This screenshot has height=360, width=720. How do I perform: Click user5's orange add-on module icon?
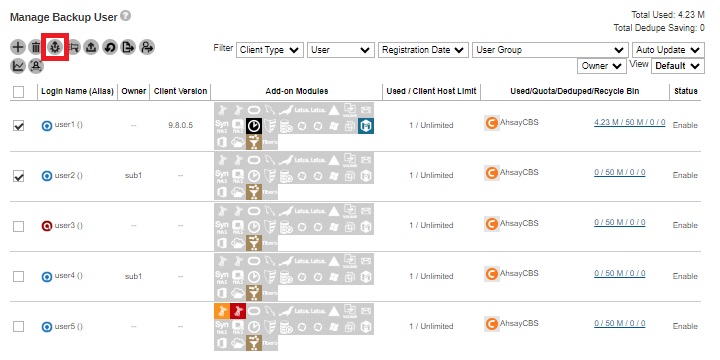[222, 311]
